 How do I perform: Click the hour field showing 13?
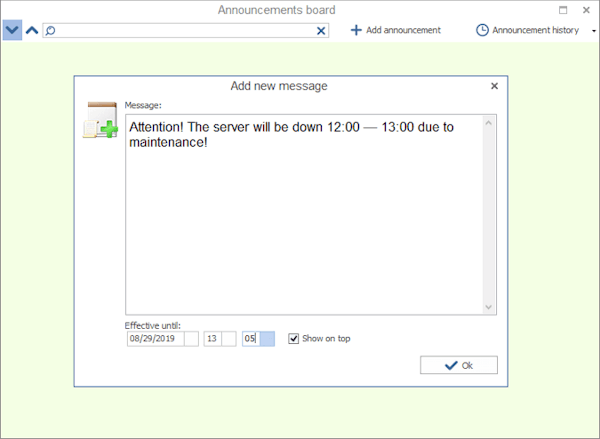point(213,339)
